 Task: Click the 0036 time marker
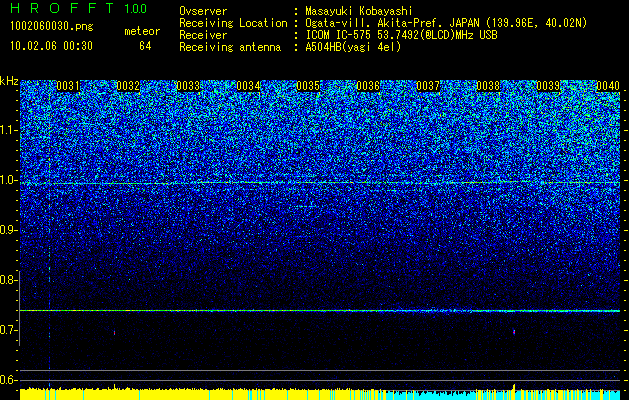(x=368, y=86)
